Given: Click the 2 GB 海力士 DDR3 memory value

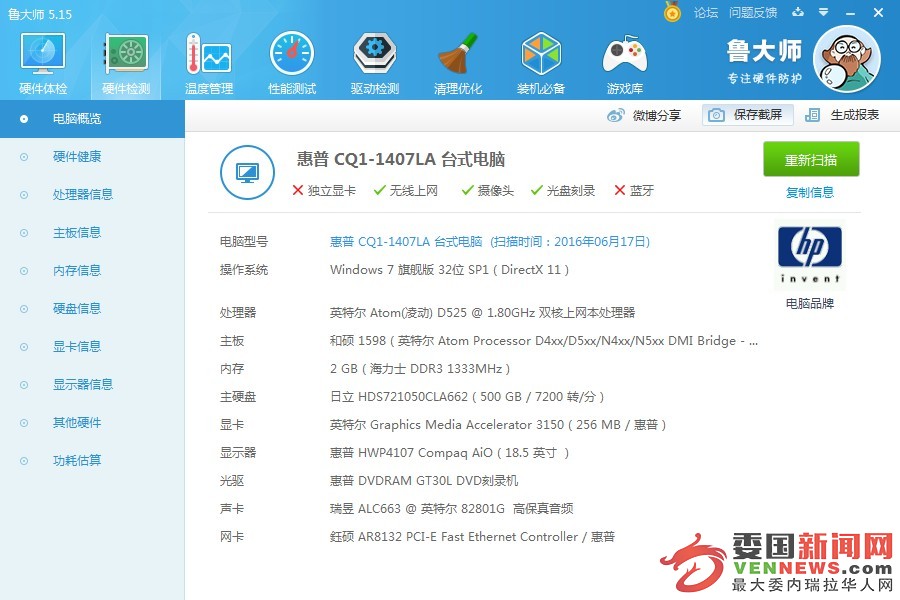Looking at the screenshot, I should point(420,369).
